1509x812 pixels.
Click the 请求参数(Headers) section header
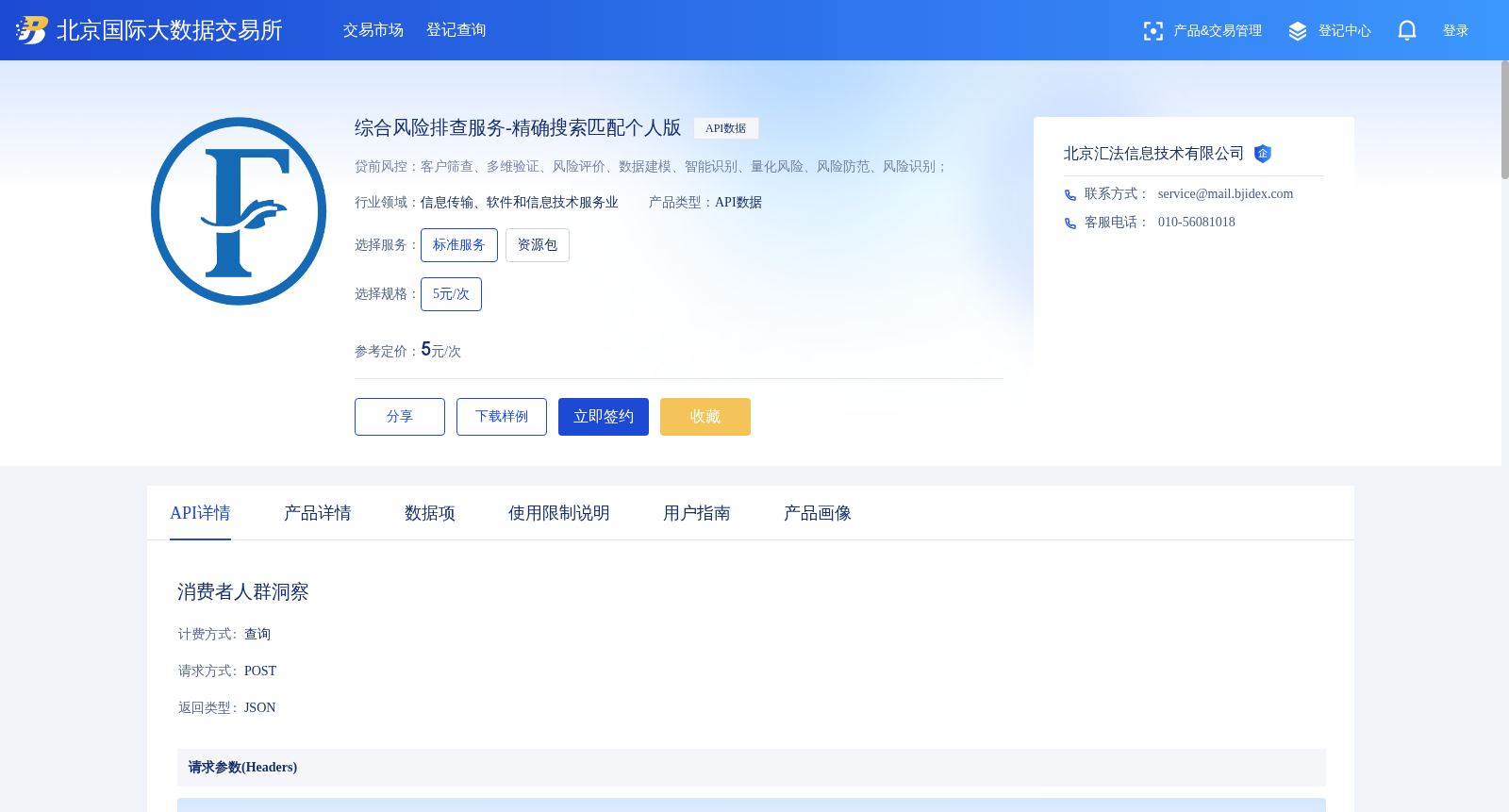[x=752, y=768]
